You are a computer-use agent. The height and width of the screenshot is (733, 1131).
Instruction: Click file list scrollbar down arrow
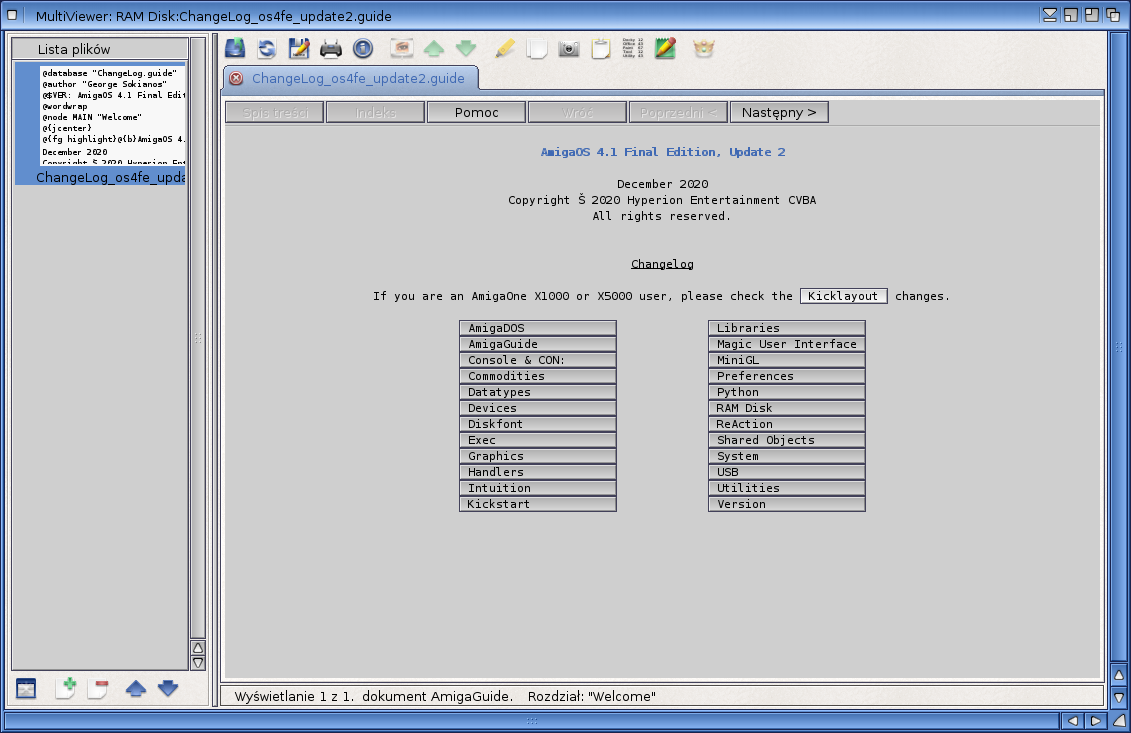click(198, 662)
